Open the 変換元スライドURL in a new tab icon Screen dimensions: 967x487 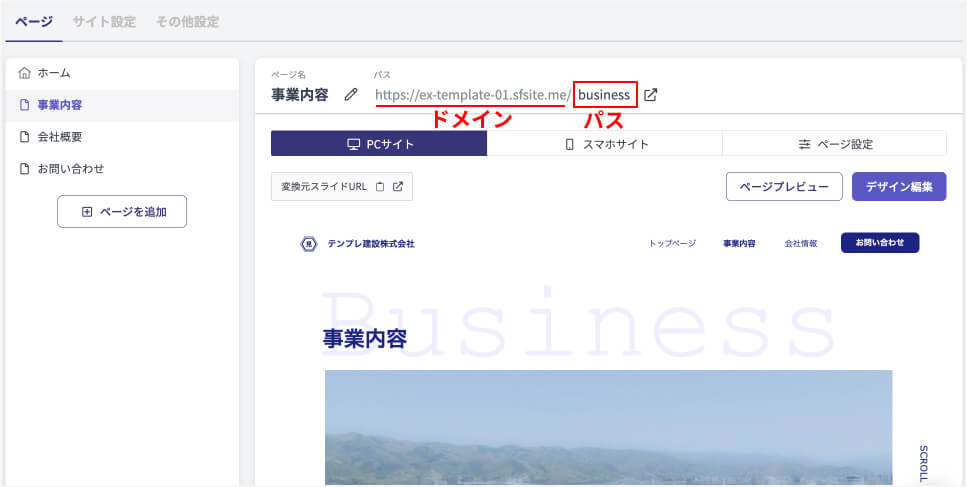point(397,186)
